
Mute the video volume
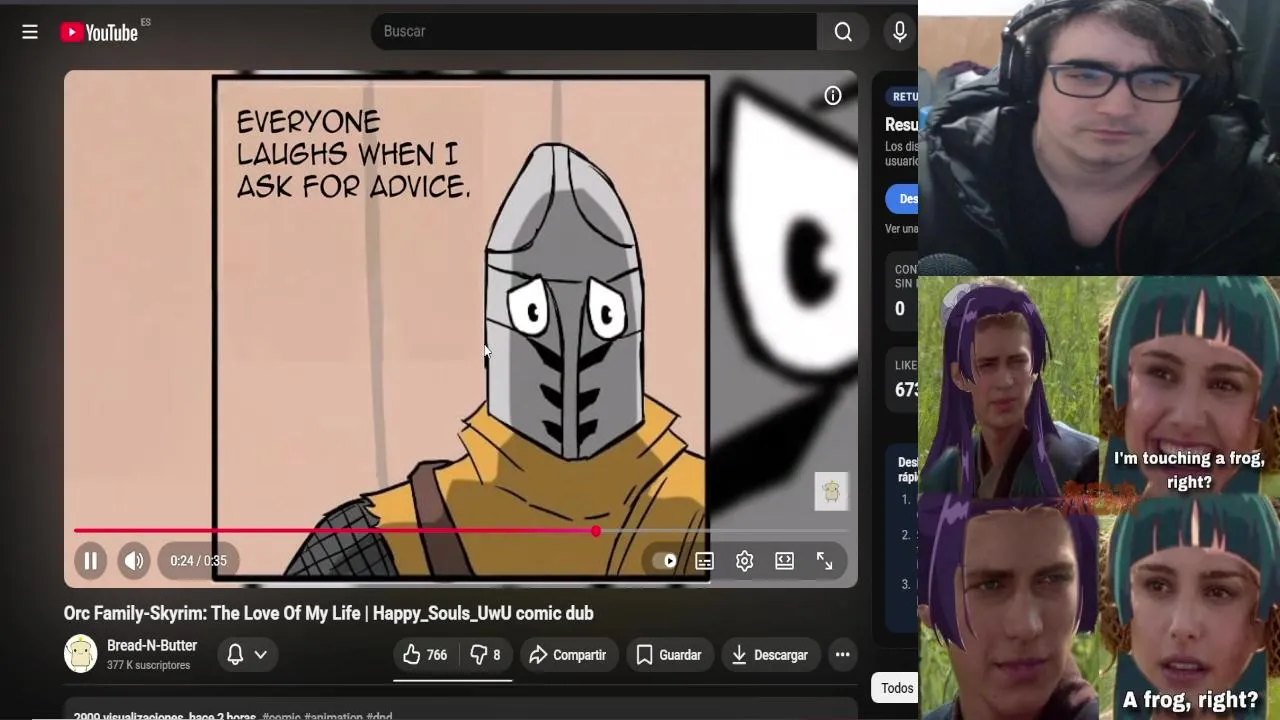134,561
